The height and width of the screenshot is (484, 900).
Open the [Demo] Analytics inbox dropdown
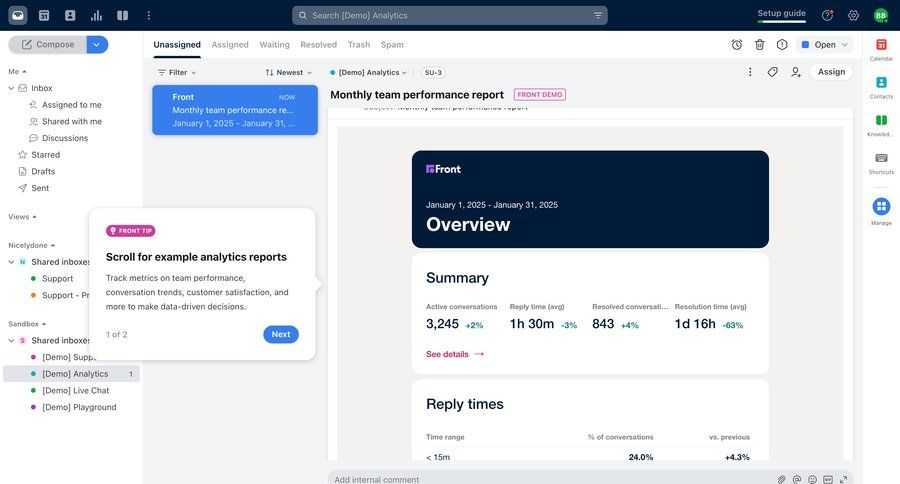tap(368, 72)
